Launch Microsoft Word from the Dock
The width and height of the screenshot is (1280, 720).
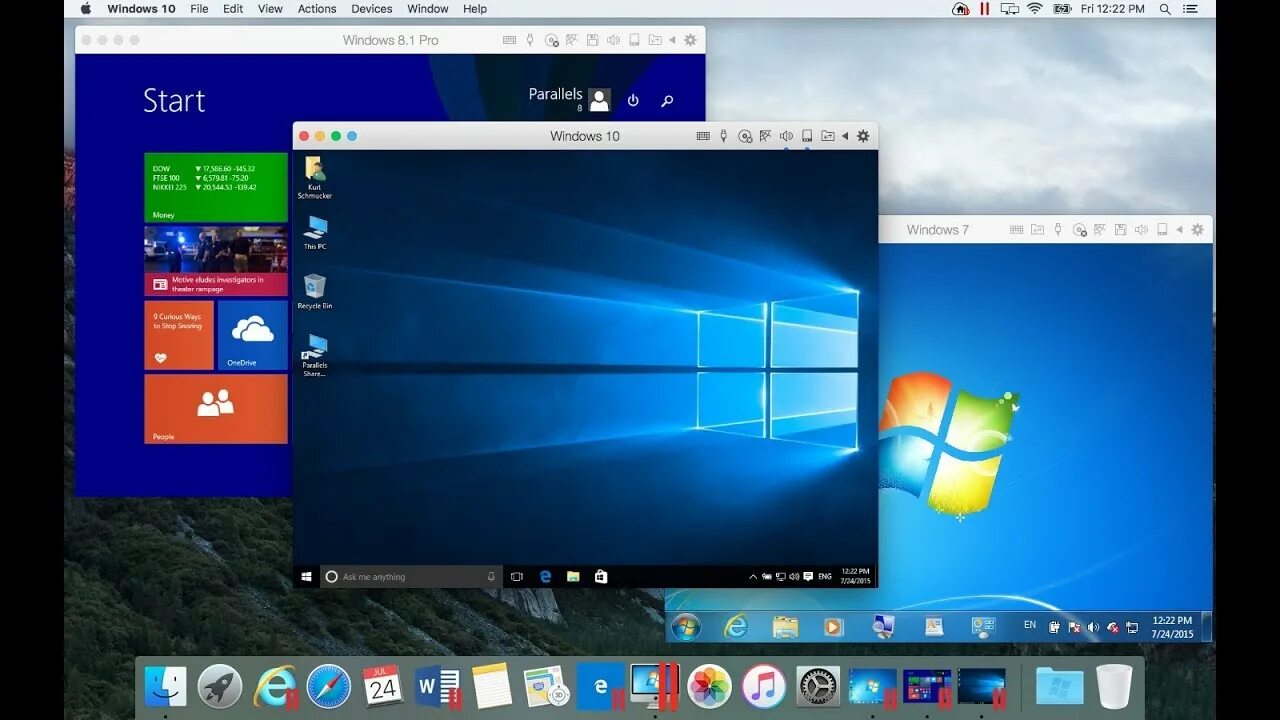[437, 686]
